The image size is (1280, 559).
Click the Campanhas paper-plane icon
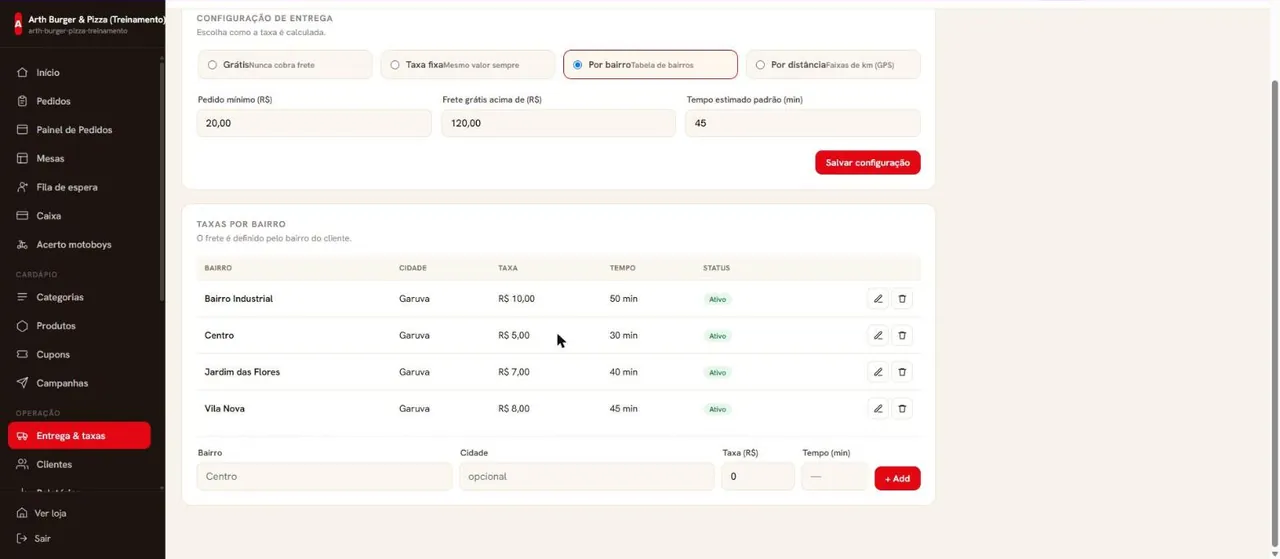[22, 383]
